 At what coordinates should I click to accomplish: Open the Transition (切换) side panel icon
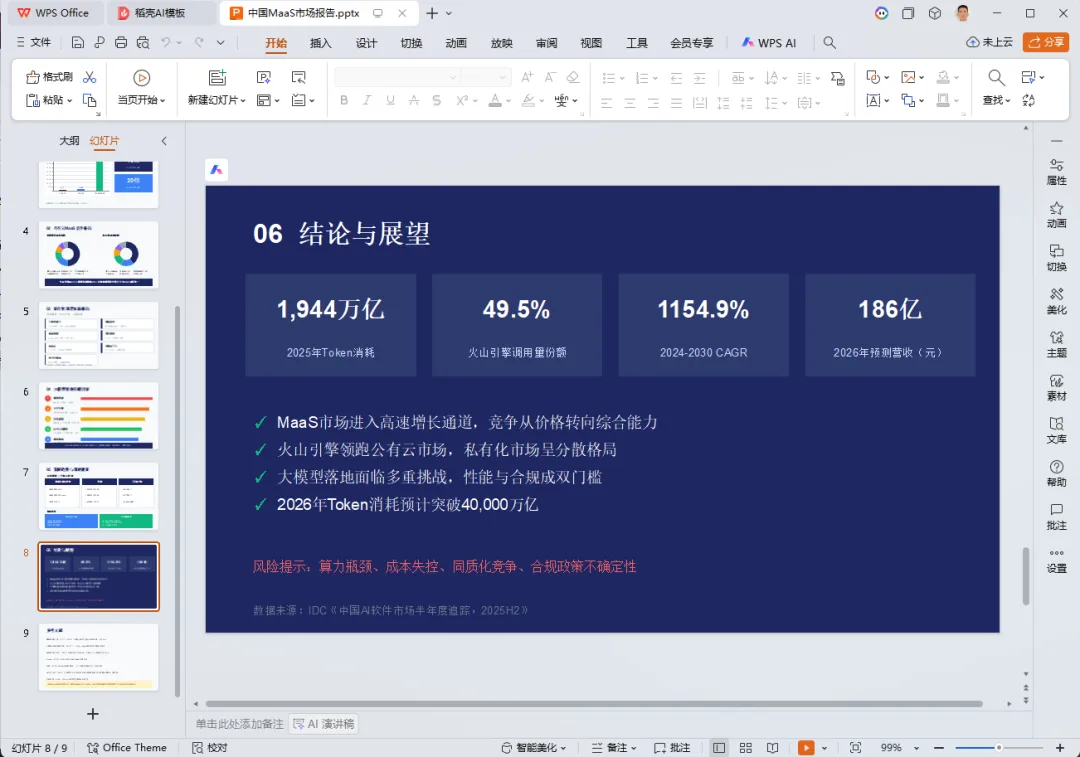1057,258
